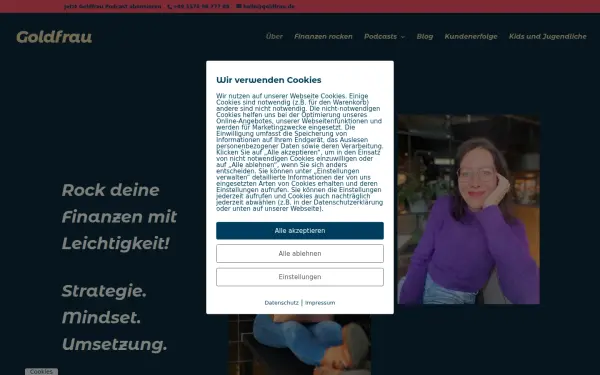600x375 pixels.
Task: Open the Über menu item
Action: (x=274, y=36)
